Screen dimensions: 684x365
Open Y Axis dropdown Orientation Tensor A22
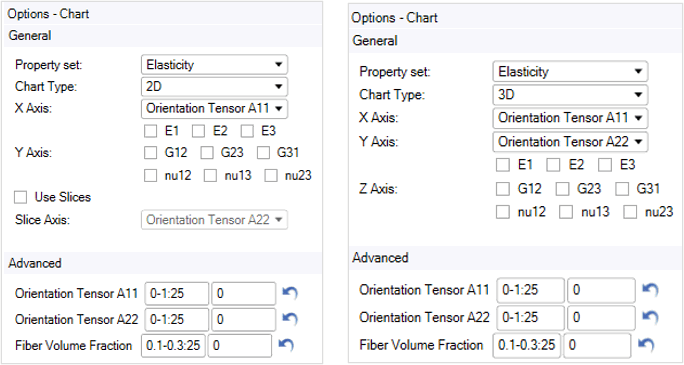[570, 141]
